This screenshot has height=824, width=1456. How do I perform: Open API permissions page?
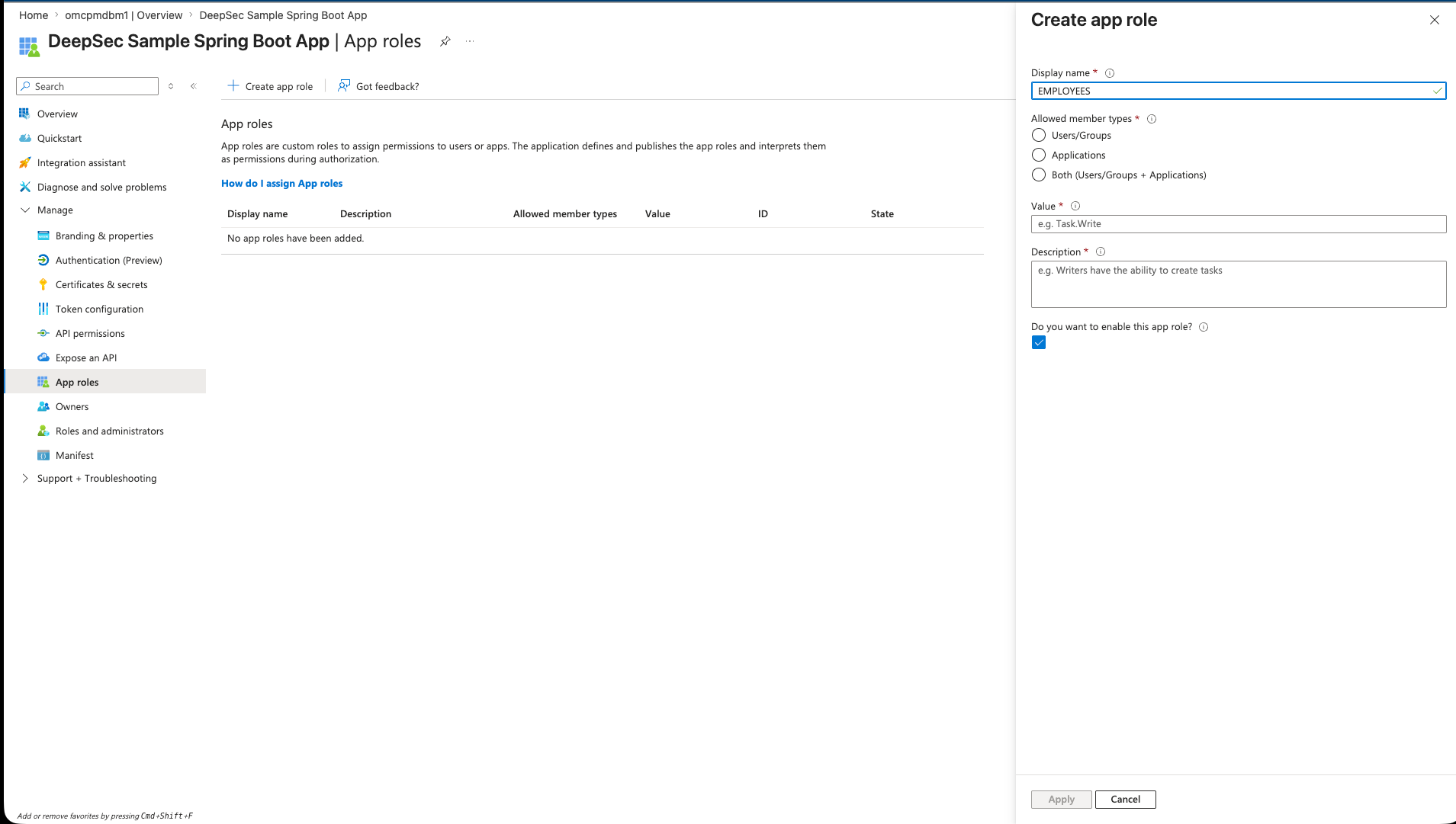[x=90, y=333]
